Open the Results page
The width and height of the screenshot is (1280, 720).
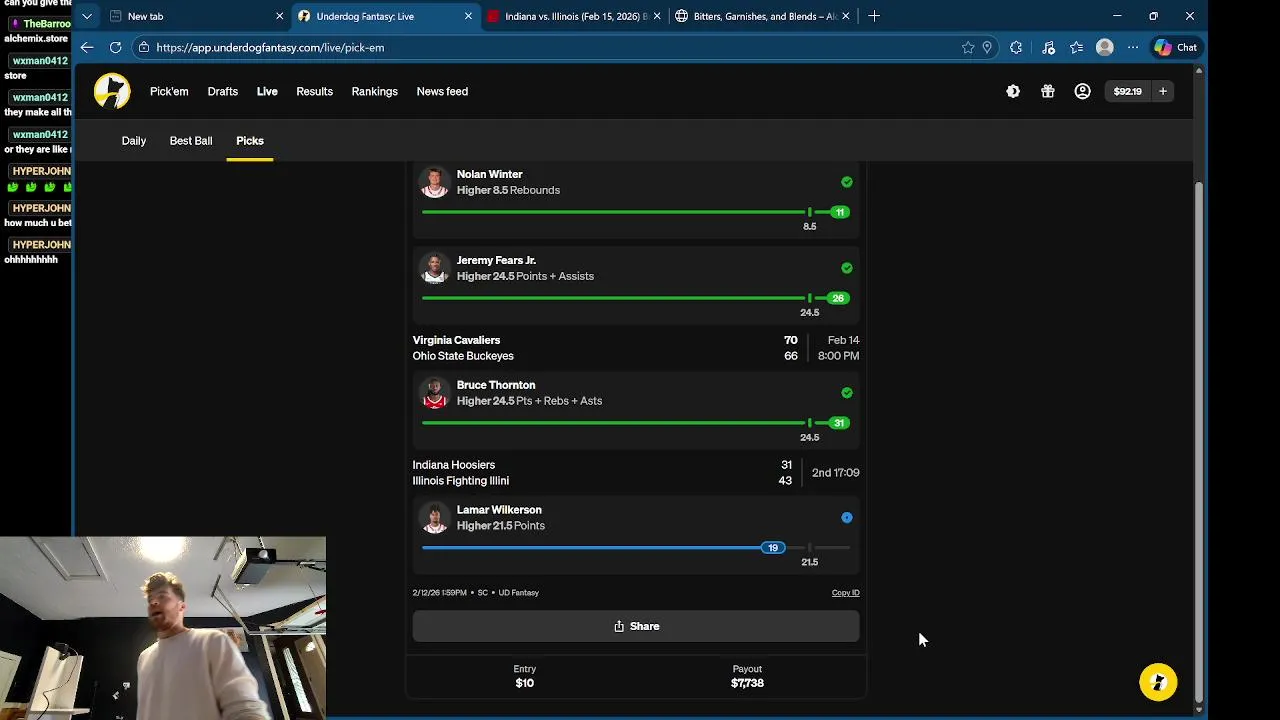click(x=314, y=91)
